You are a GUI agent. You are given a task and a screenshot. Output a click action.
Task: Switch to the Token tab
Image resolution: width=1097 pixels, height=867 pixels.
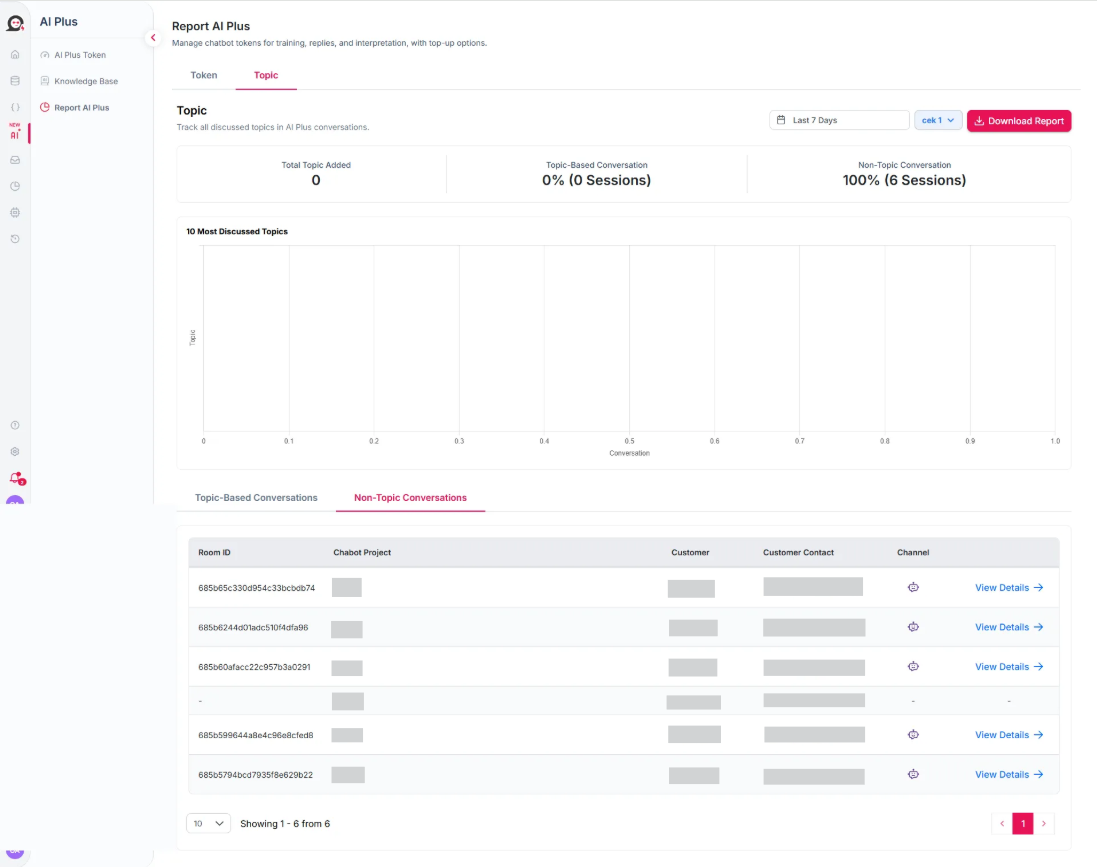[x=204, y=75]
